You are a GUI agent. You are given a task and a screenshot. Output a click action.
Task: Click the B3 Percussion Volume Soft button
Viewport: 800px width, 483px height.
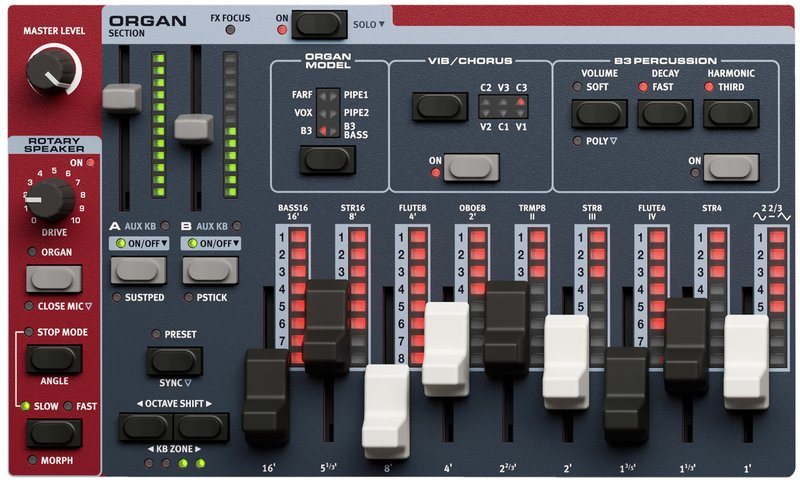pos(599,113)
